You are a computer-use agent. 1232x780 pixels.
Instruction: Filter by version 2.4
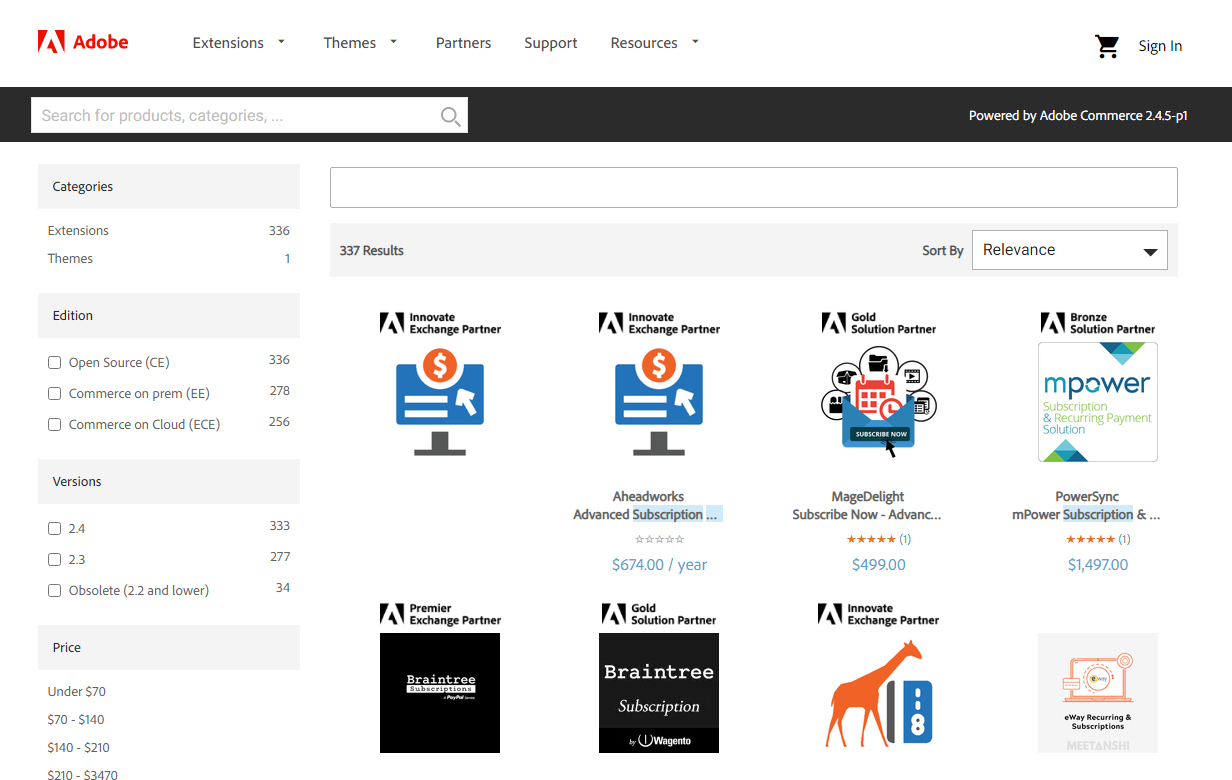55,529
